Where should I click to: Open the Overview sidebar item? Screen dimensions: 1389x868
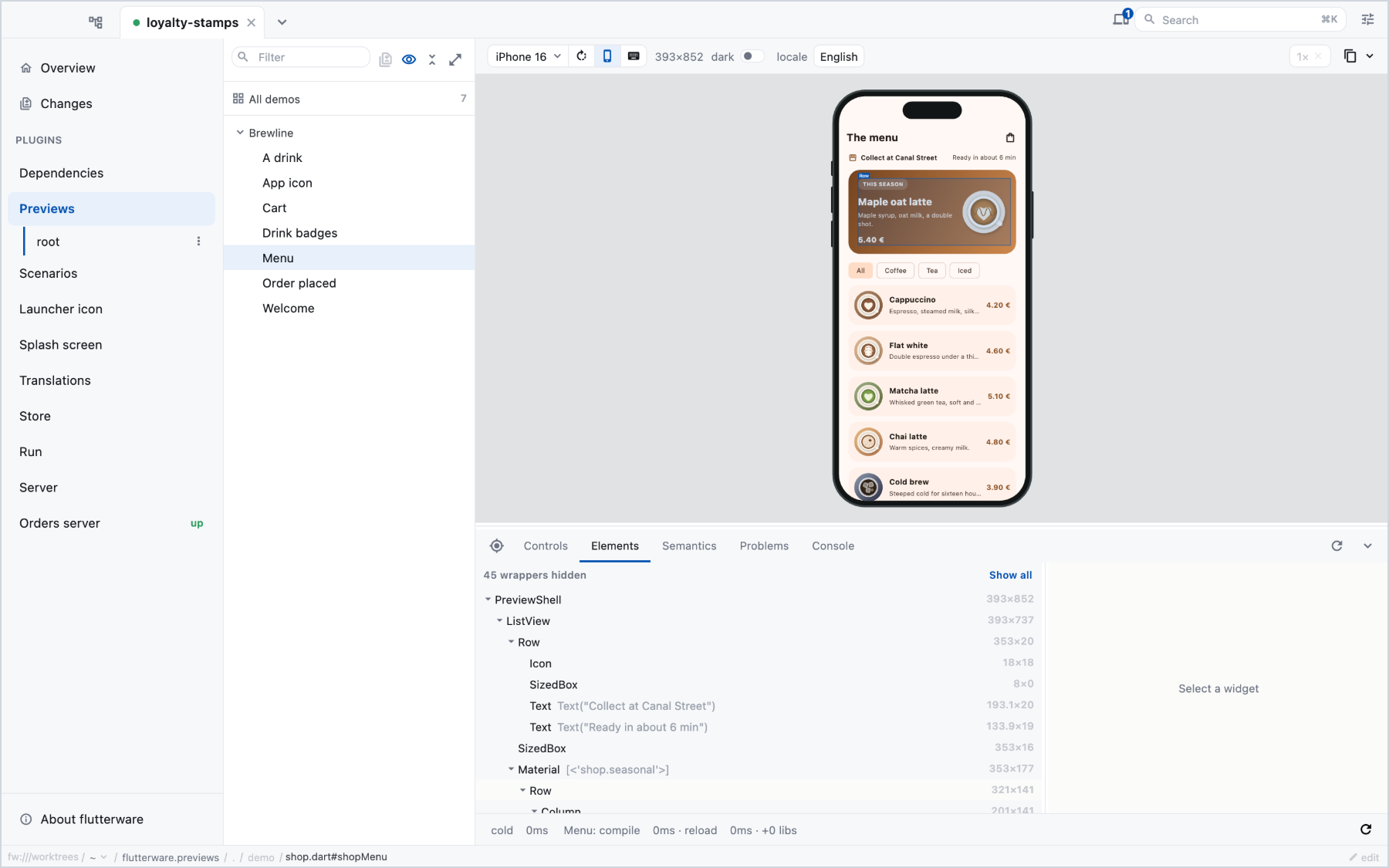(x=111, y=67)
